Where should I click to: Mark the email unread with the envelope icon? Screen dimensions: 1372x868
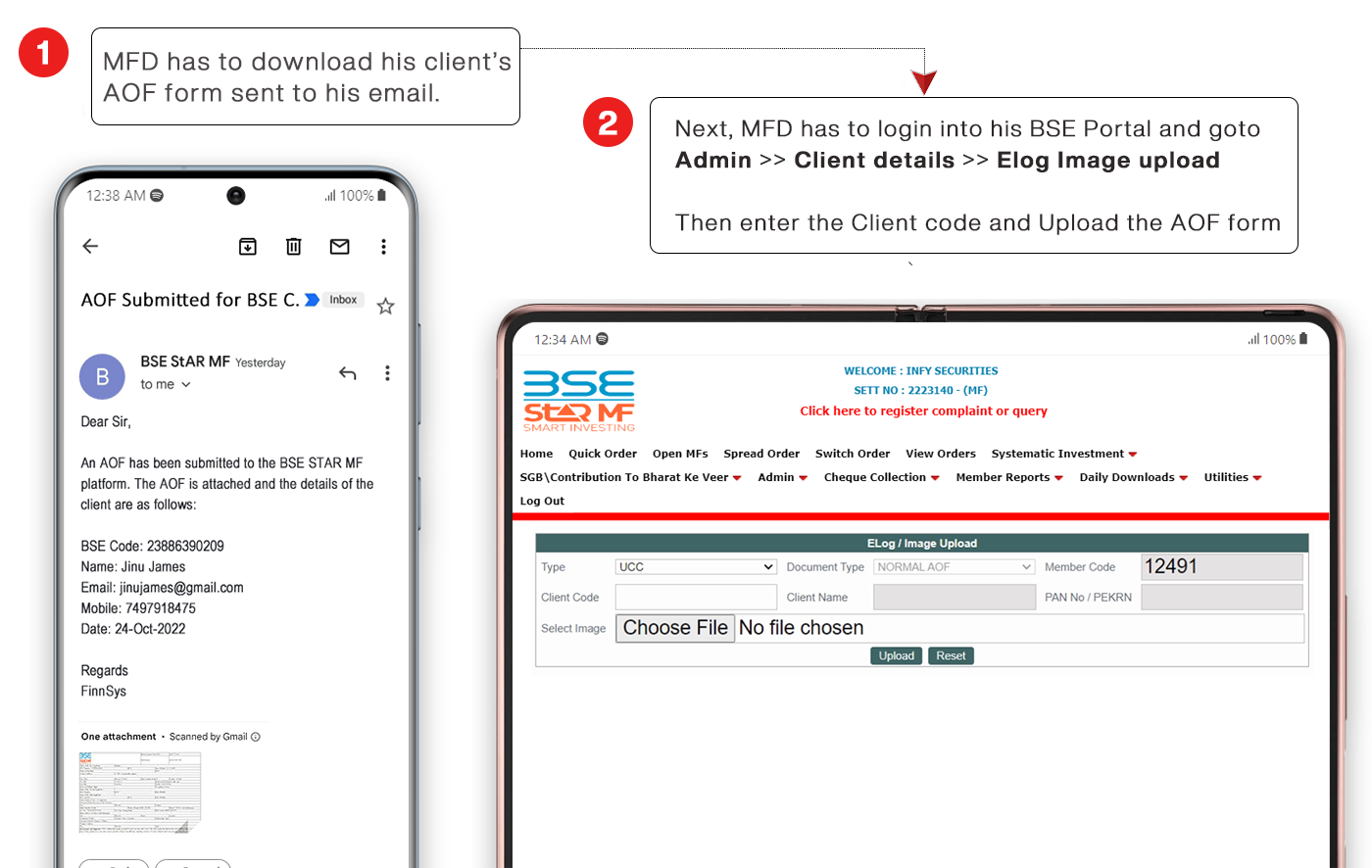coord(339,246)
